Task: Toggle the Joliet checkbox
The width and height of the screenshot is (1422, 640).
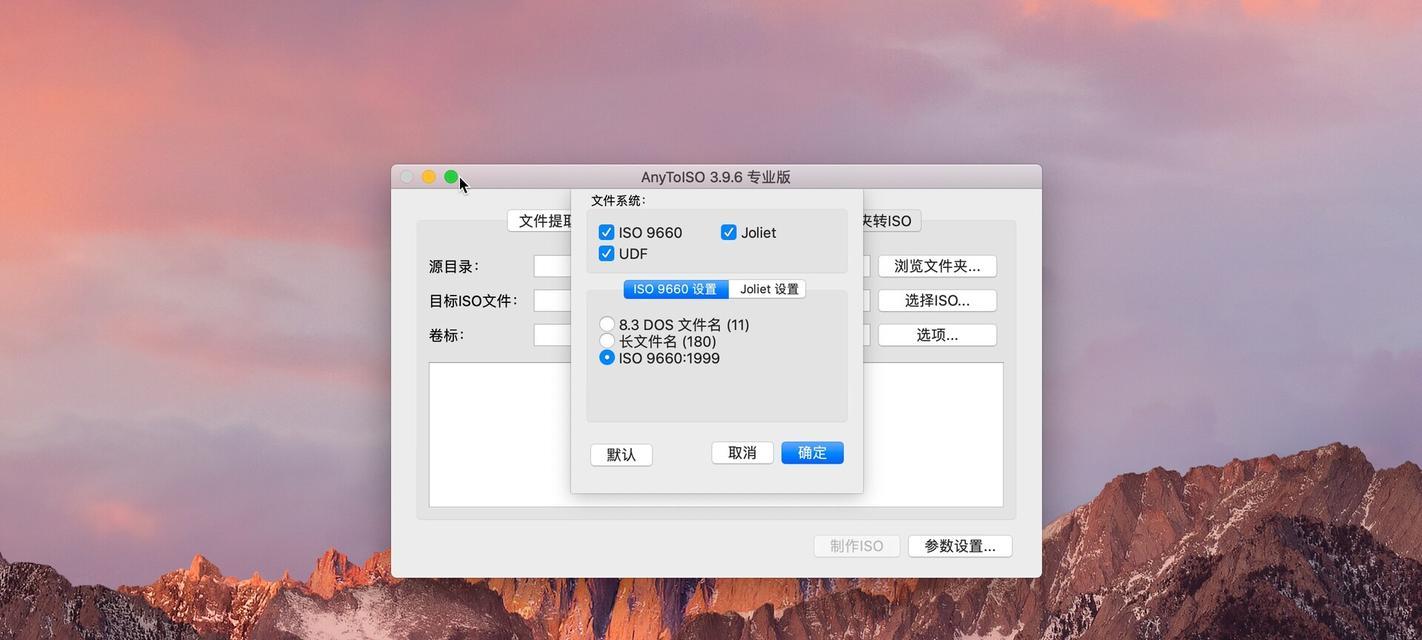Action: (729, 232)
